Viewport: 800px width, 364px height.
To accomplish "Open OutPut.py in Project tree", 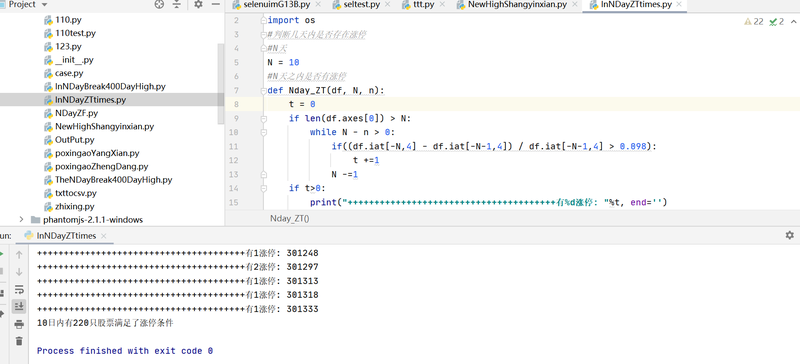I will tap(75, 139).
